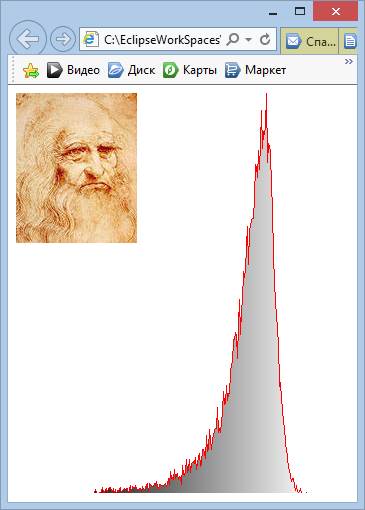Click the green Карты map icon
The width and height of the screenshot is (365, 510).
pyautogui.click(x=170, y=70)
